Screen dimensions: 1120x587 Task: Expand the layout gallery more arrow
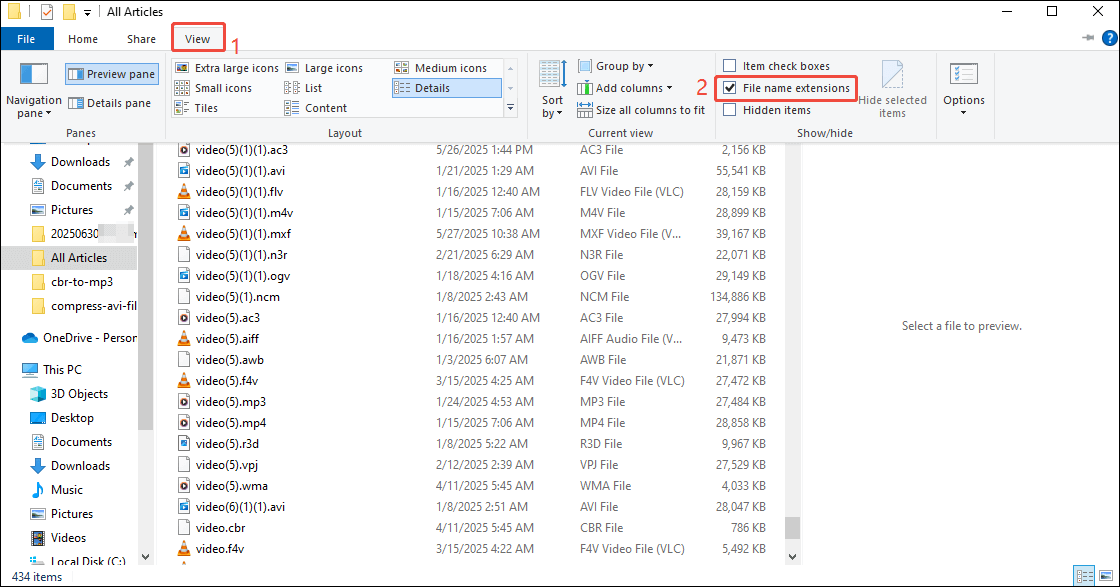click(x=510, y=108)
